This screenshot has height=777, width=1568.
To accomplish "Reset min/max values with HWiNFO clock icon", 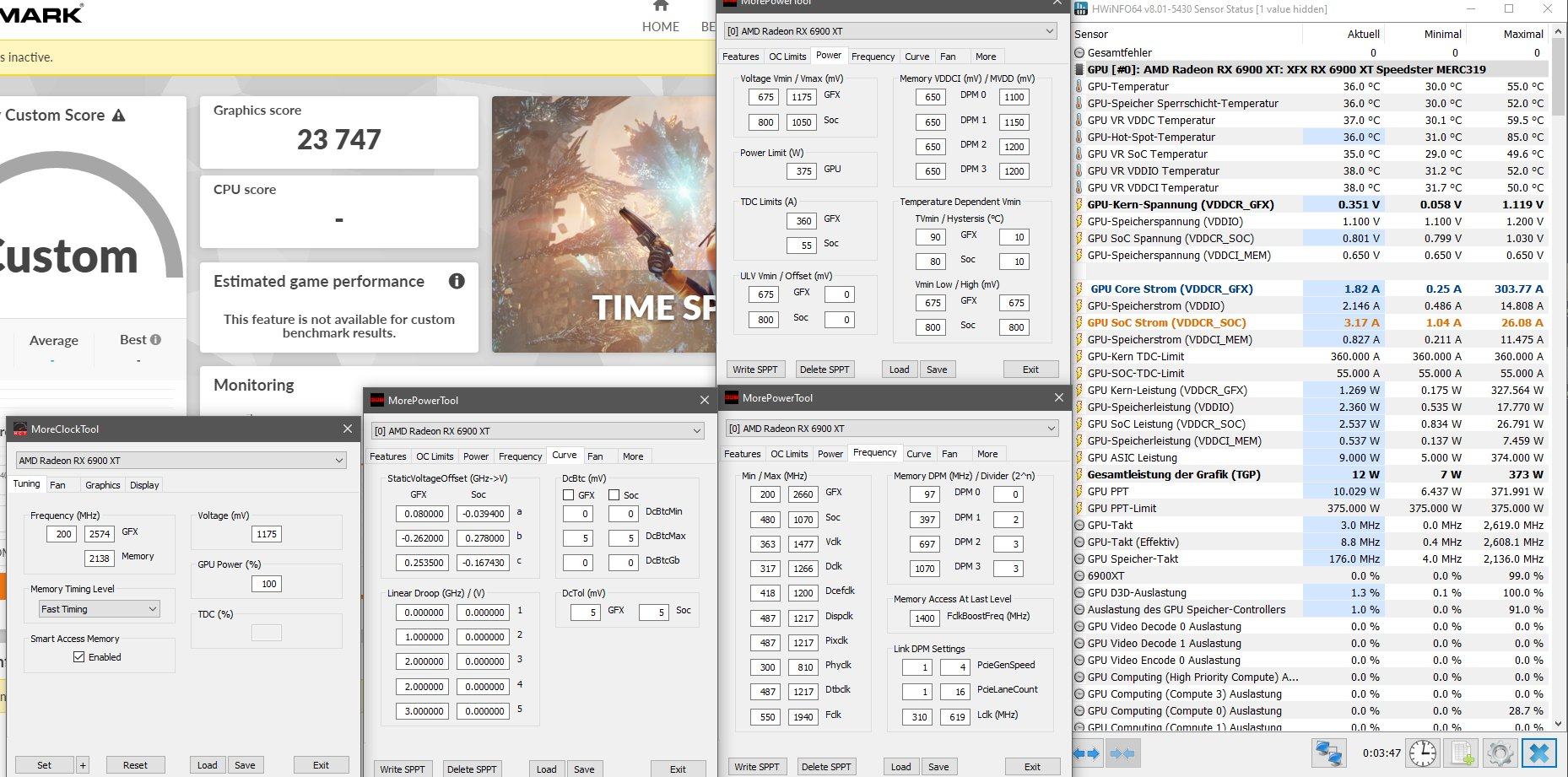I will point(1423,753).
